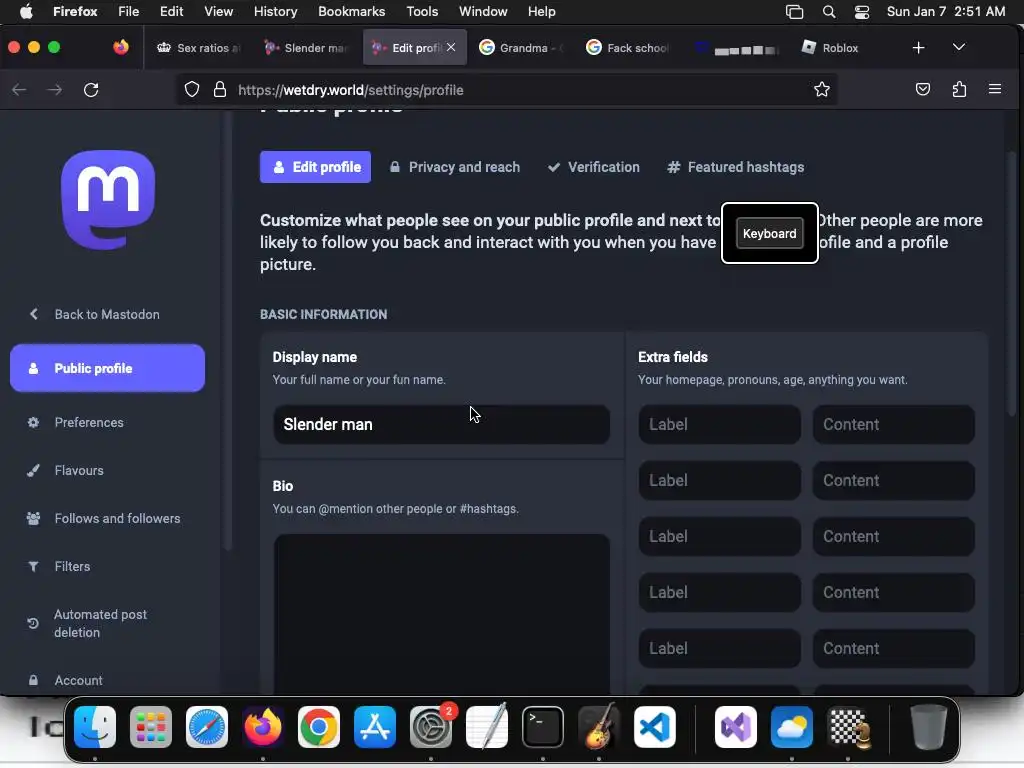Image resolution: width=1024 pixels, height=768 pixels.
Task: Launch Safari from the dock
Action: 207,726
